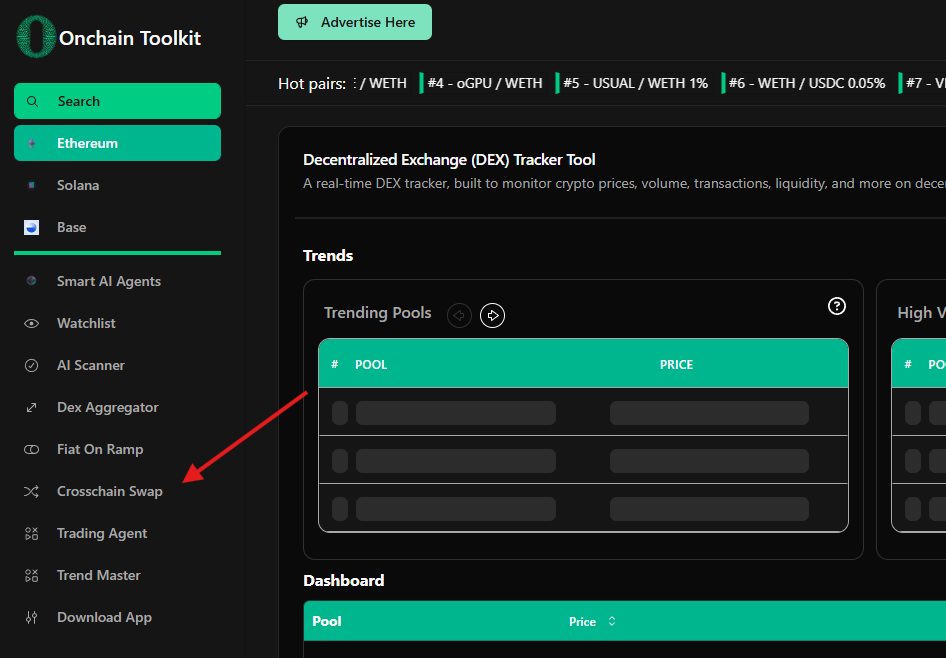Image resolution: width=946 pixels, height=658 pixels.
Task: Select the Ethereum network
Action: (117, 143)
